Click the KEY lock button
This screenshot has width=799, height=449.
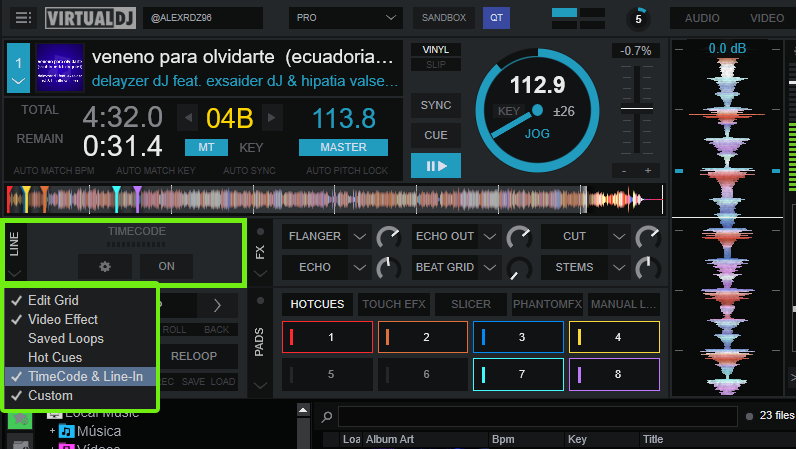tap(251, 147)
